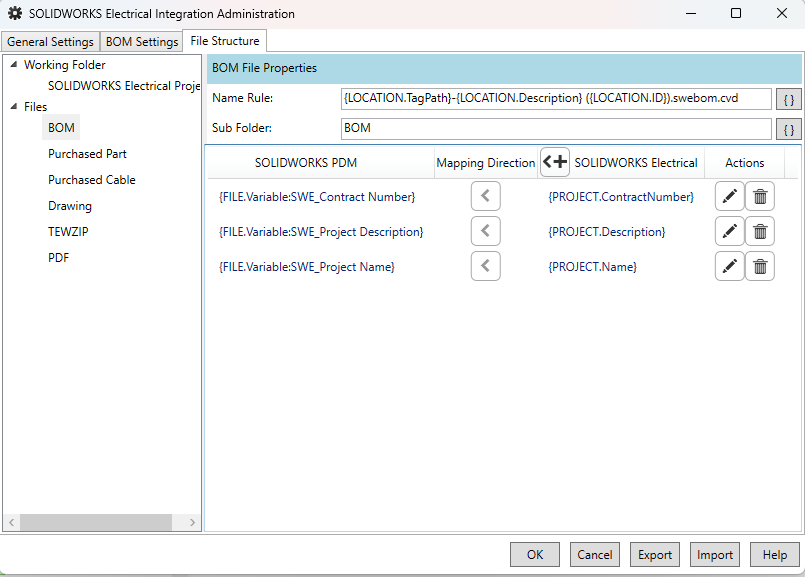Screen dimensions: 805x577
Task: Click the application gear icon in title bar
Action: click(15, 13)
